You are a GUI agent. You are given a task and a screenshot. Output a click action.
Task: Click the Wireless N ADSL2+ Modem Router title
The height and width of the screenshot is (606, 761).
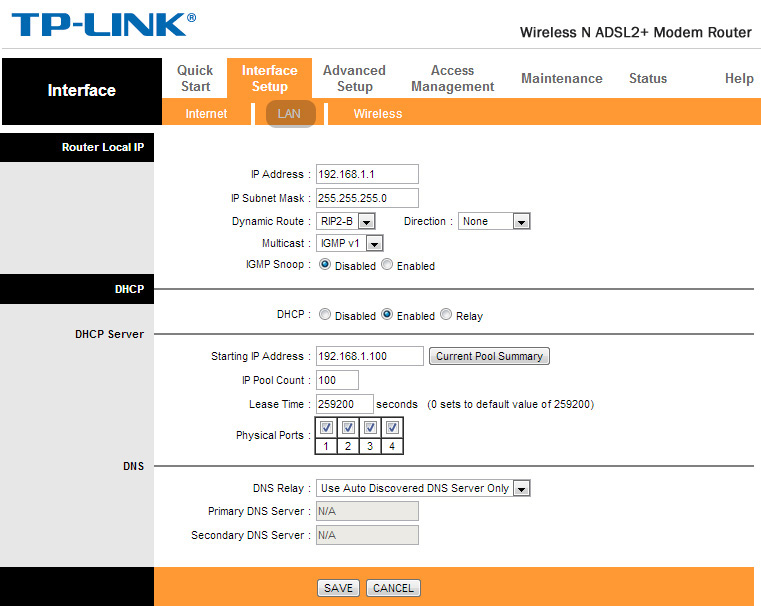(x=636, y=33)
